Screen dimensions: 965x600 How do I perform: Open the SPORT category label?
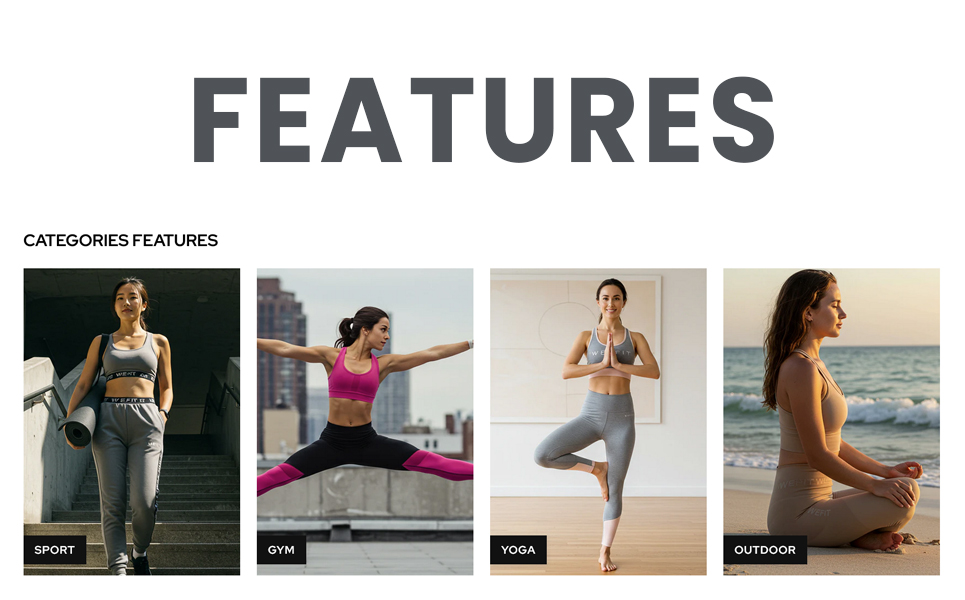click(x=54, y=550)
